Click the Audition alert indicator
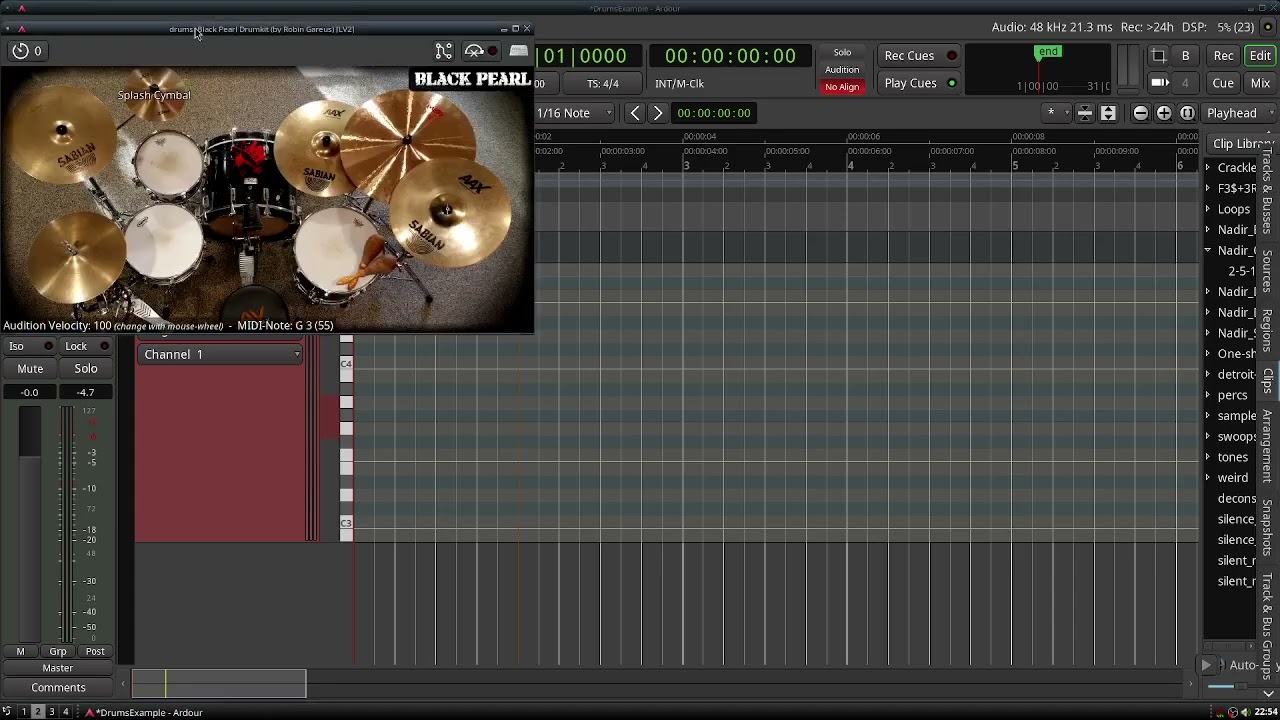This screenshot has height=720, width=1280. [842, 70]
